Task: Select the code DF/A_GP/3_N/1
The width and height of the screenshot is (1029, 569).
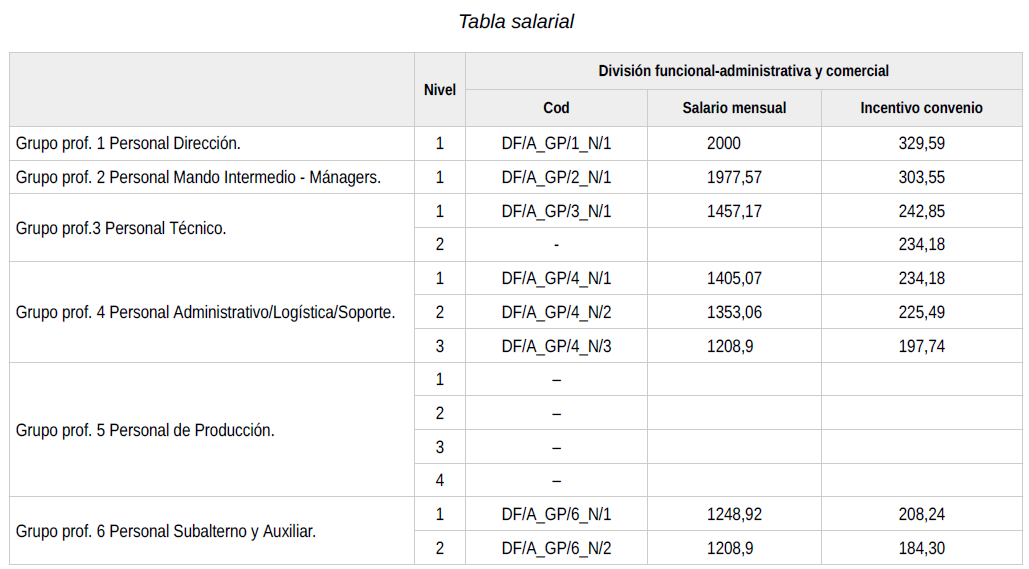Action: point(556,211)
